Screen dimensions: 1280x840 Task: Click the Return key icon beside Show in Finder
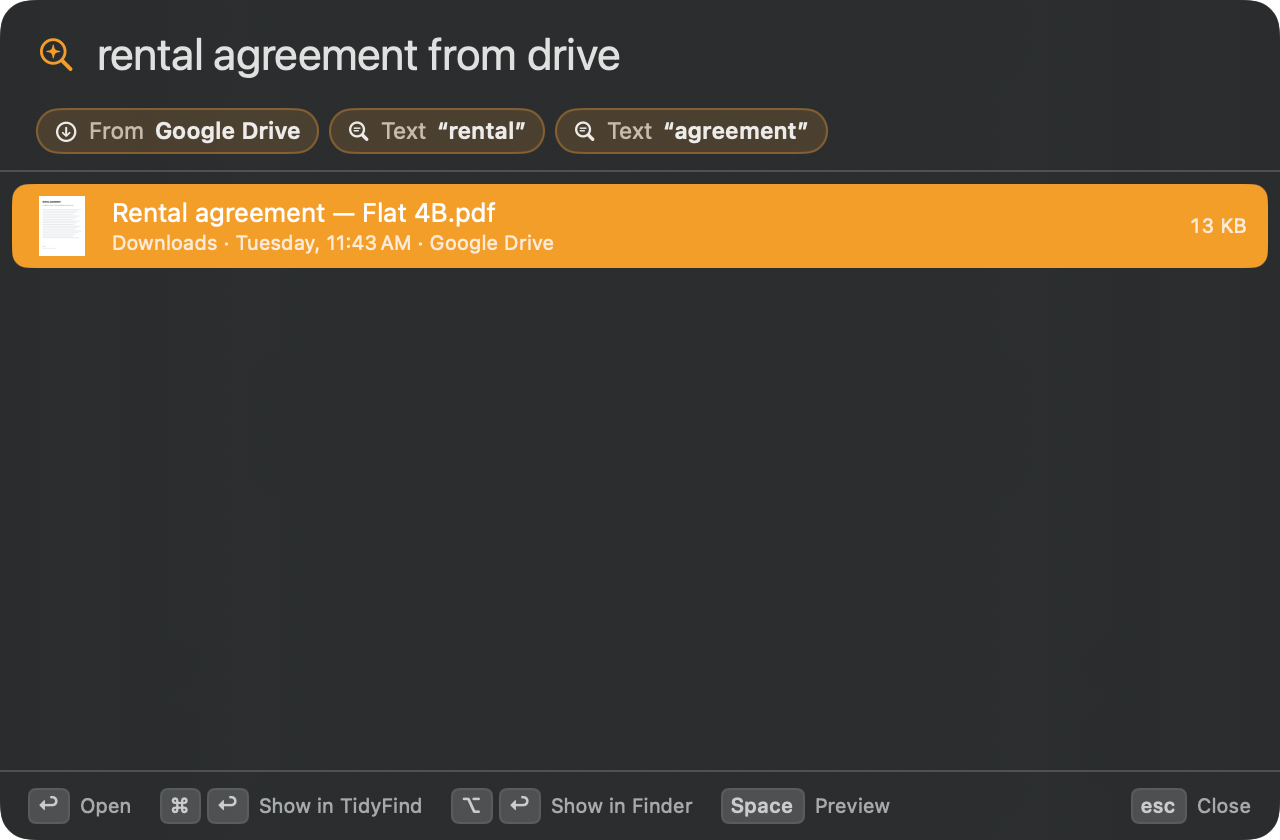coord(520,806)
